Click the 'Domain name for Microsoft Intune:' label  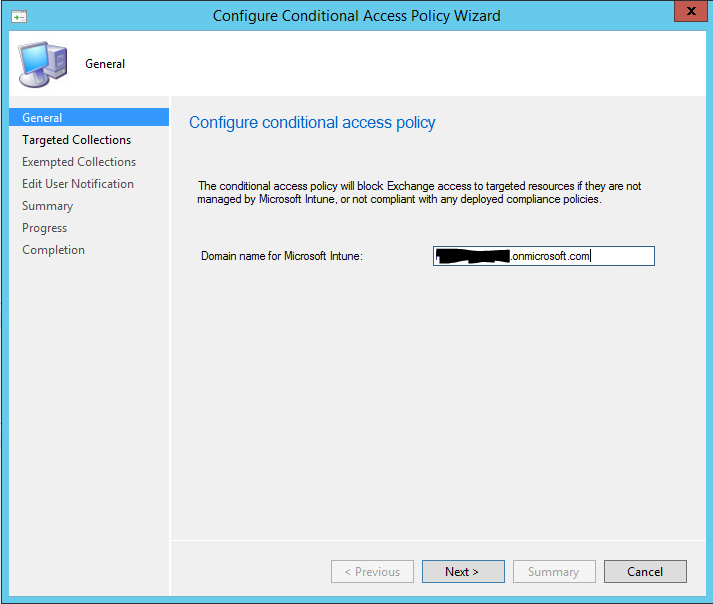(282, 256)
